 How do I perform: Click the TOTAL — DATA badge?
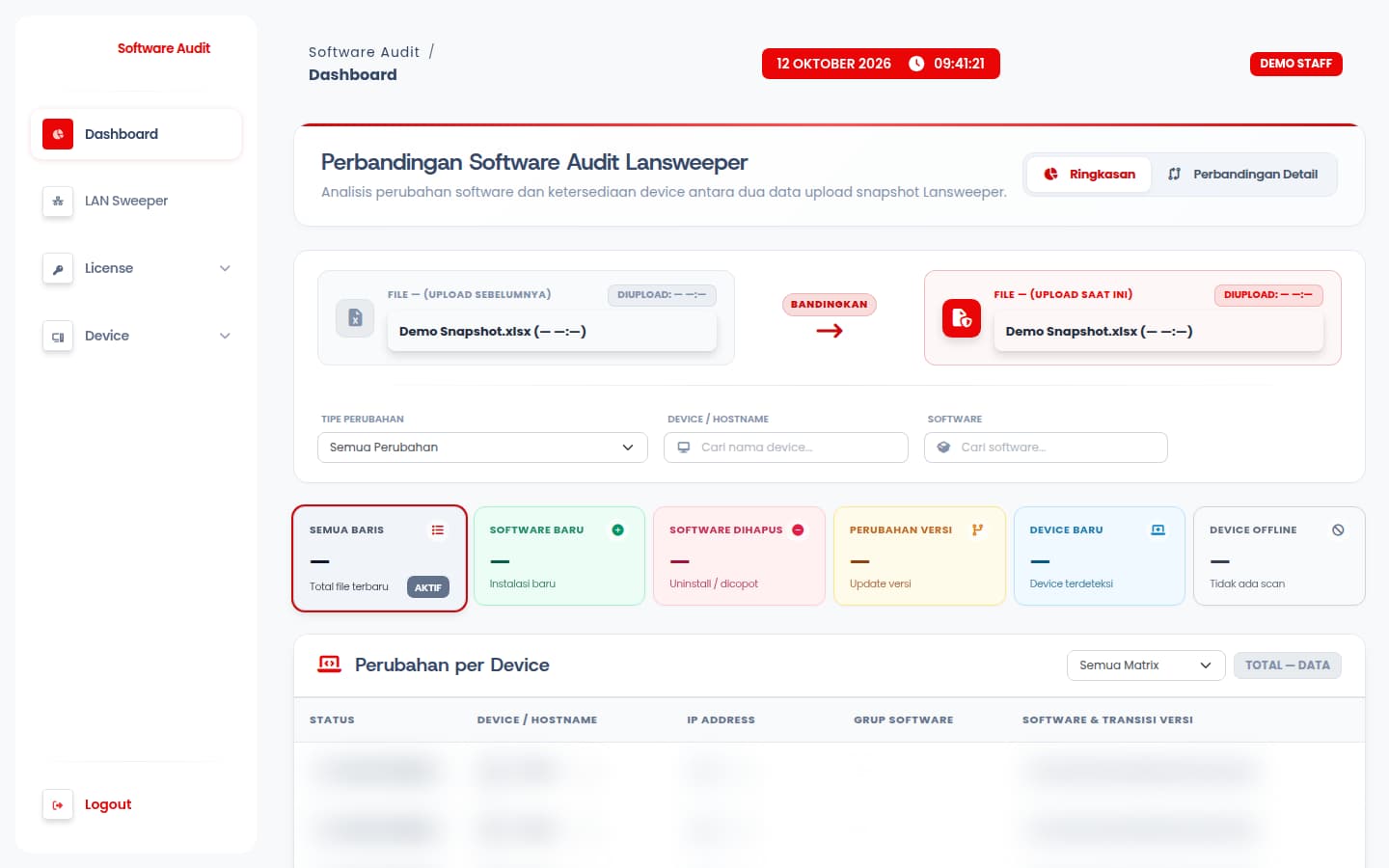(1288, 665)
